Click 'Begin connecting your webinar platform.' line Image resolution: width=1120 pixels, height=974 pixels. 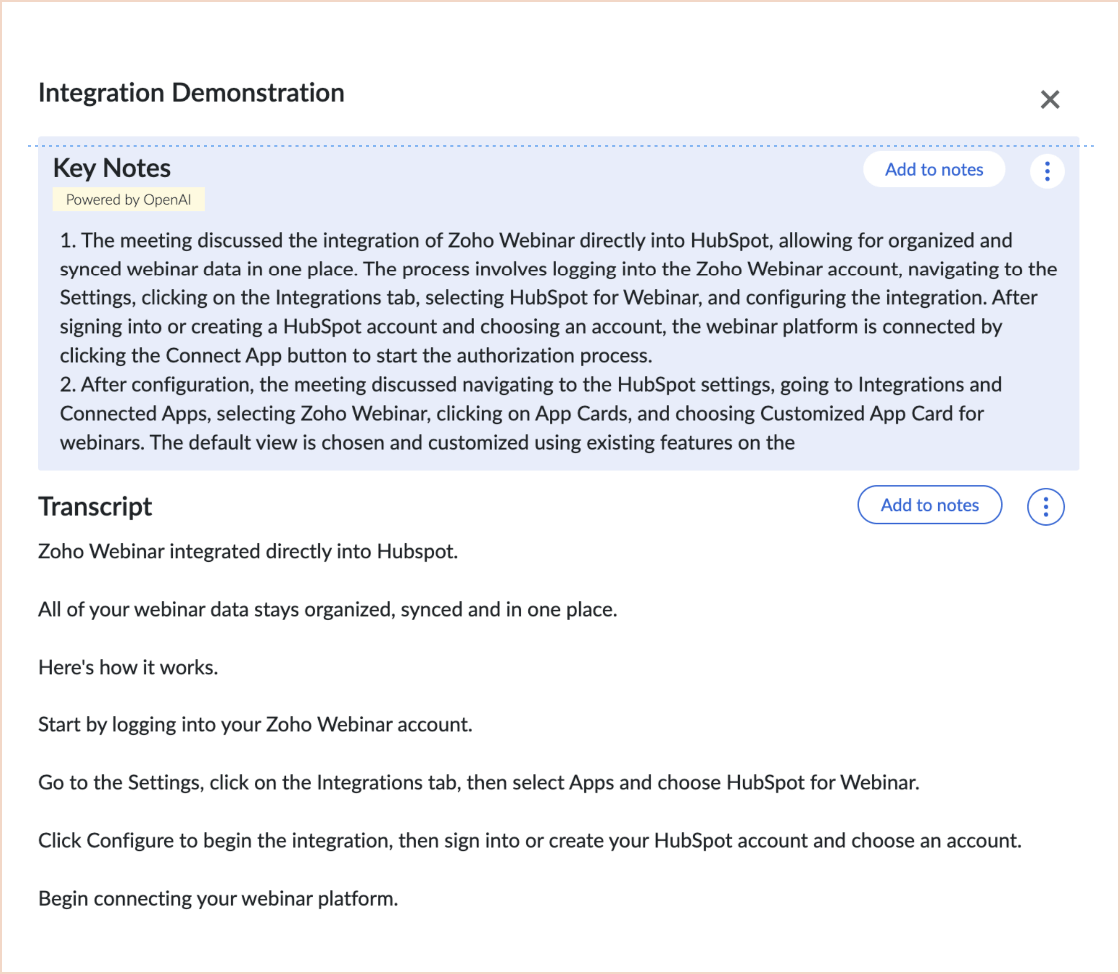coord(218,898)
